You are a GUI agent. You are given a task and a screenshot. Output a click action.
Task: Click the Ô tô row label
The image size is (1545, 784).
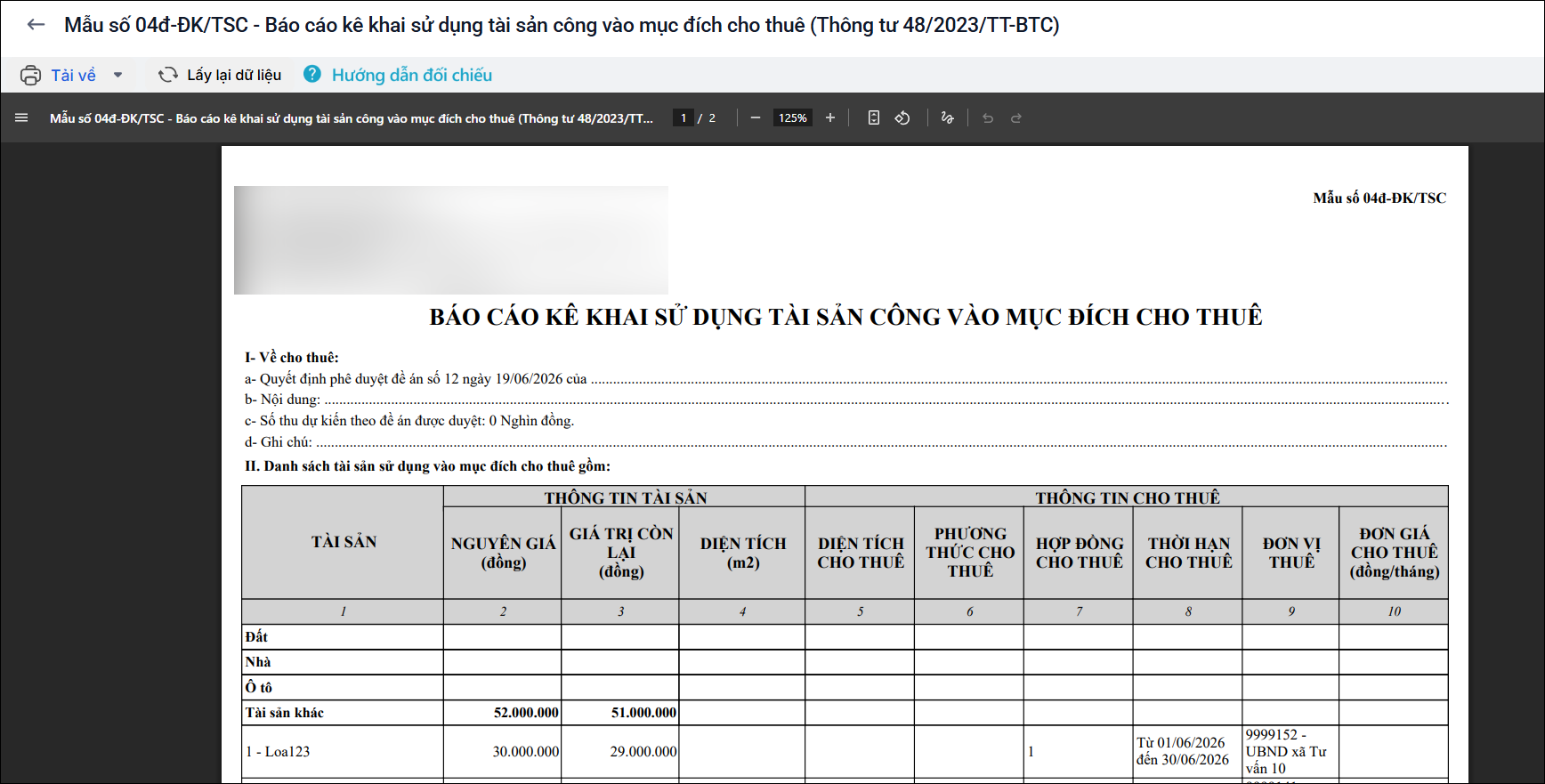(259, 687)
